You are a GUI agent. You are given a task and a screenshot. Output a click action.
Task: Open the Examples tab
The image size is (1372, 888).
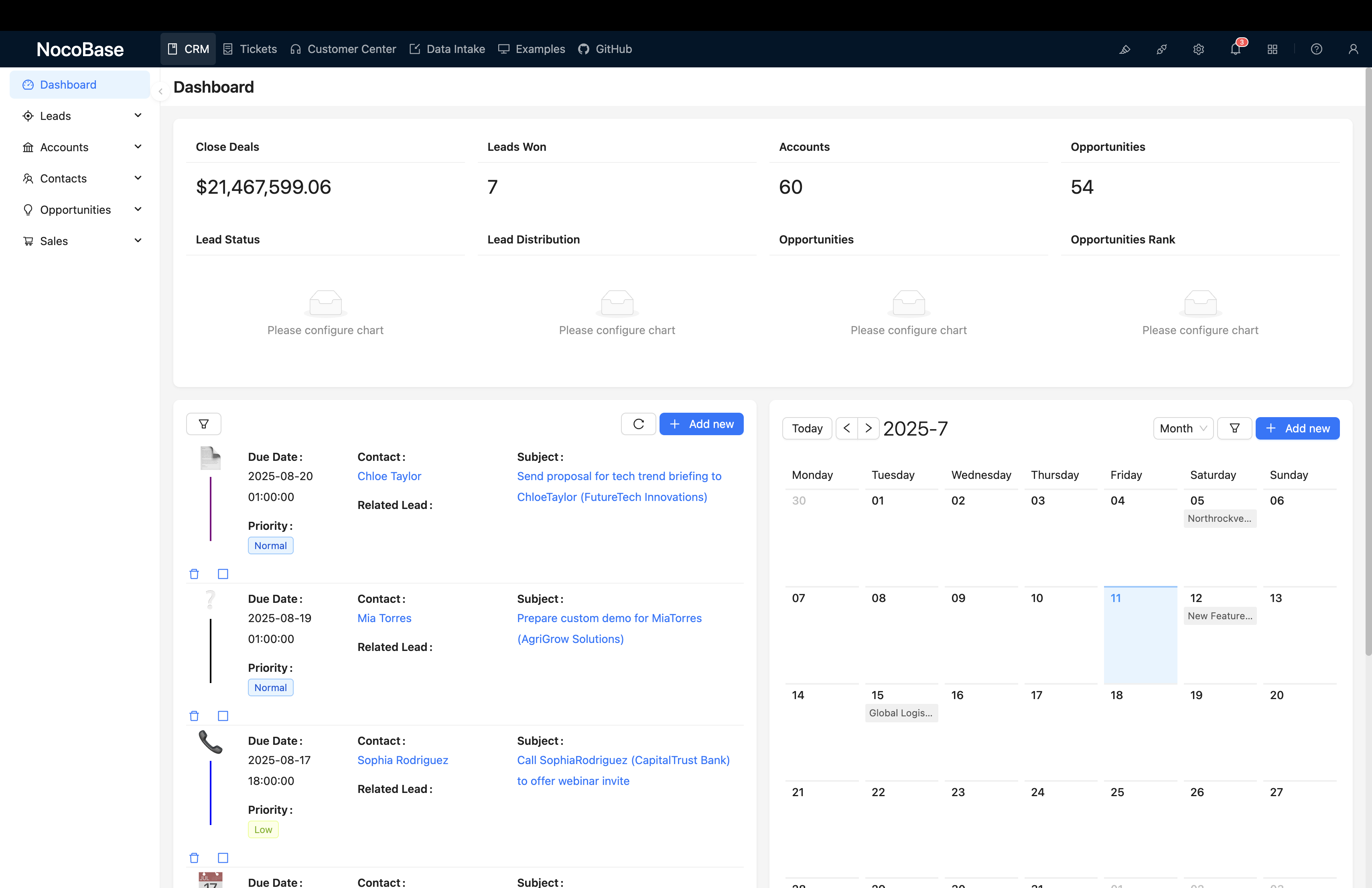(x=532, y=49)
